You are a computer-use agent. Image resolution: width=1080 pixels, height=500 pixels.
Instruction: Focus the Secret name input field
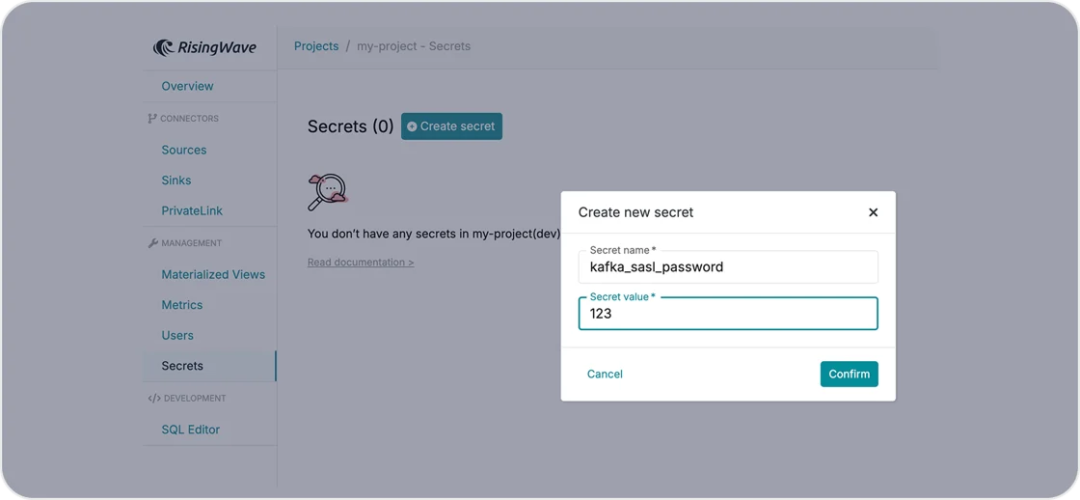728,267
